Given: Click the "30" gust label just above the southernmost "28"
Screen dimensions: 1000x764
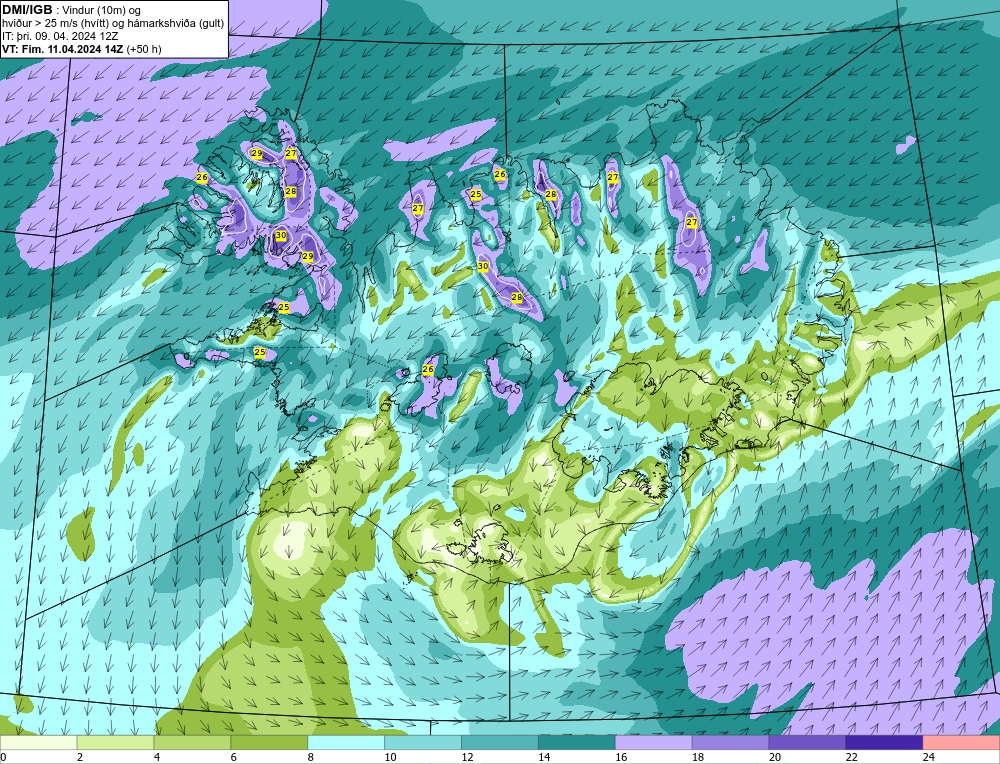Looking at the screenshot, I should coord(483,266).
